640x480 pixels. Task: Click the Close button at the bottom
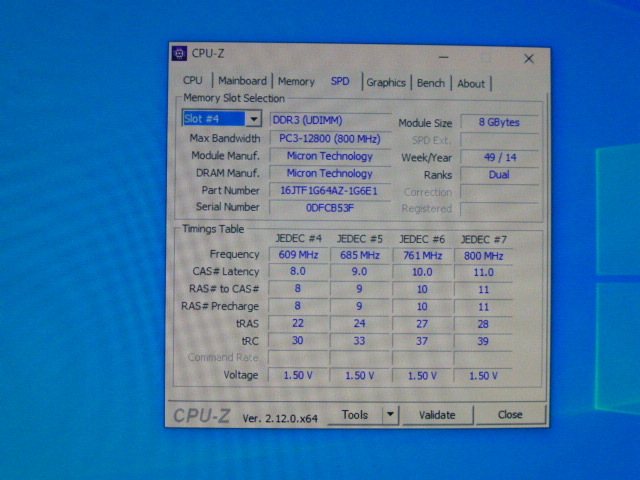(510, 415)
